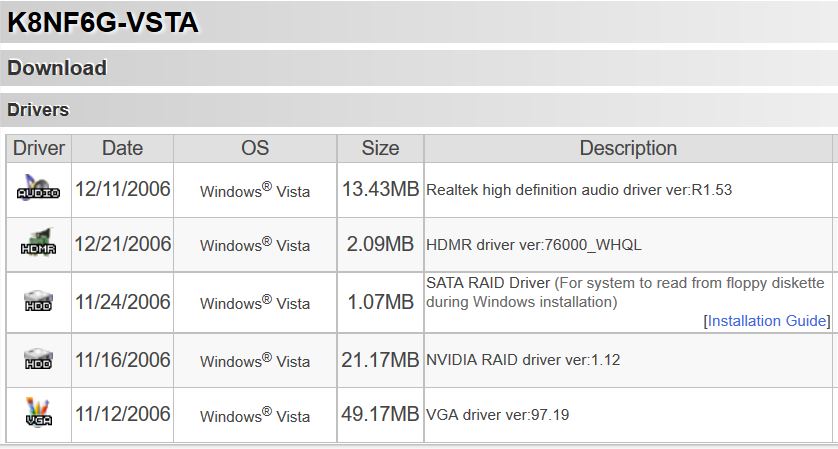
Task: Select the Download section heading
Action: pos(57,68)
